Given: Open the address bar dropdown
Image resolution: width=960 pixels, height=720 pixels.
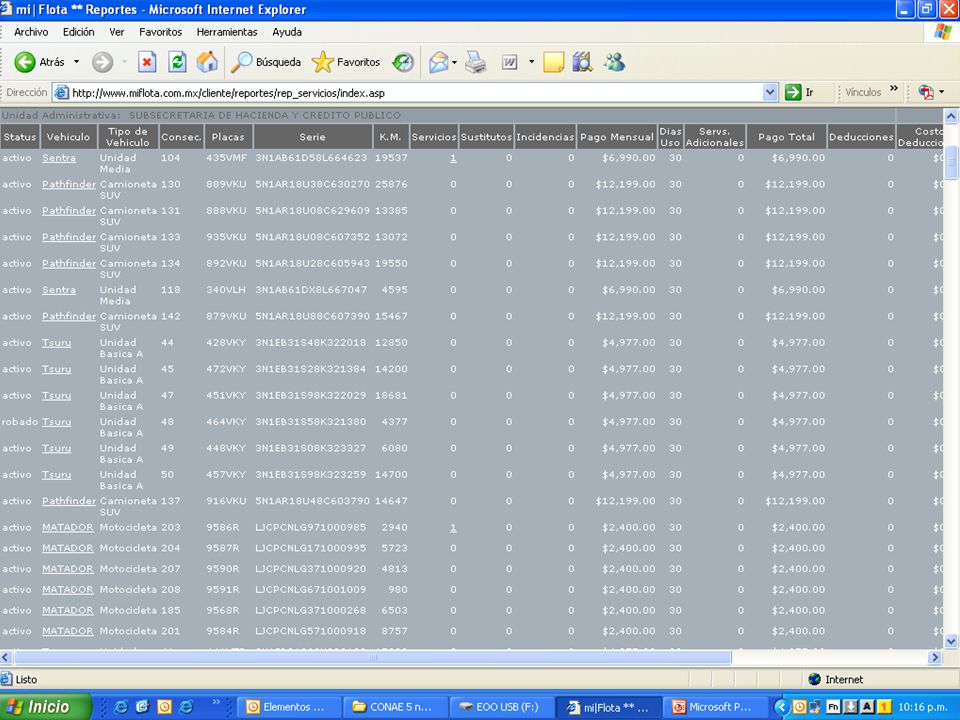Looking at the screenshot, I should [x=770, y=92].
